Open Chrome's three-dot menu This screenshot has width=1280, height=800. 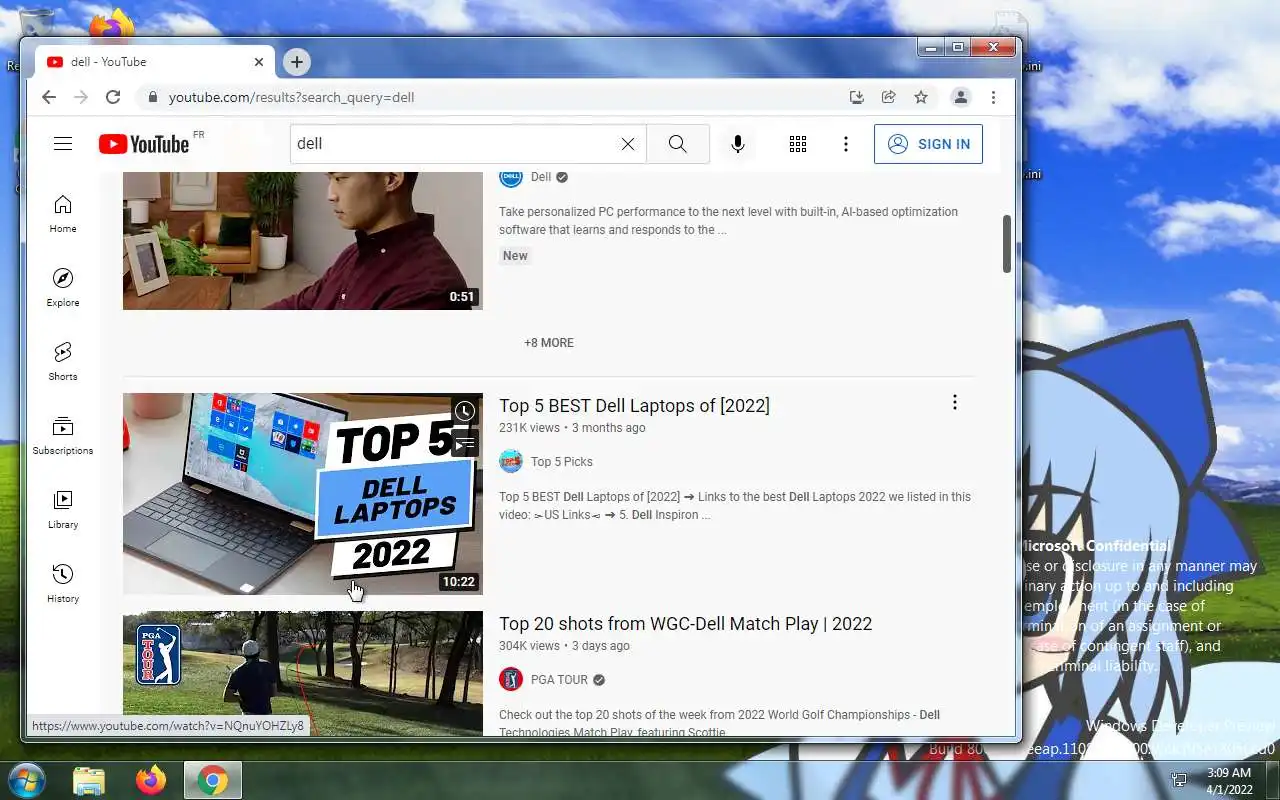click(993, 97)
